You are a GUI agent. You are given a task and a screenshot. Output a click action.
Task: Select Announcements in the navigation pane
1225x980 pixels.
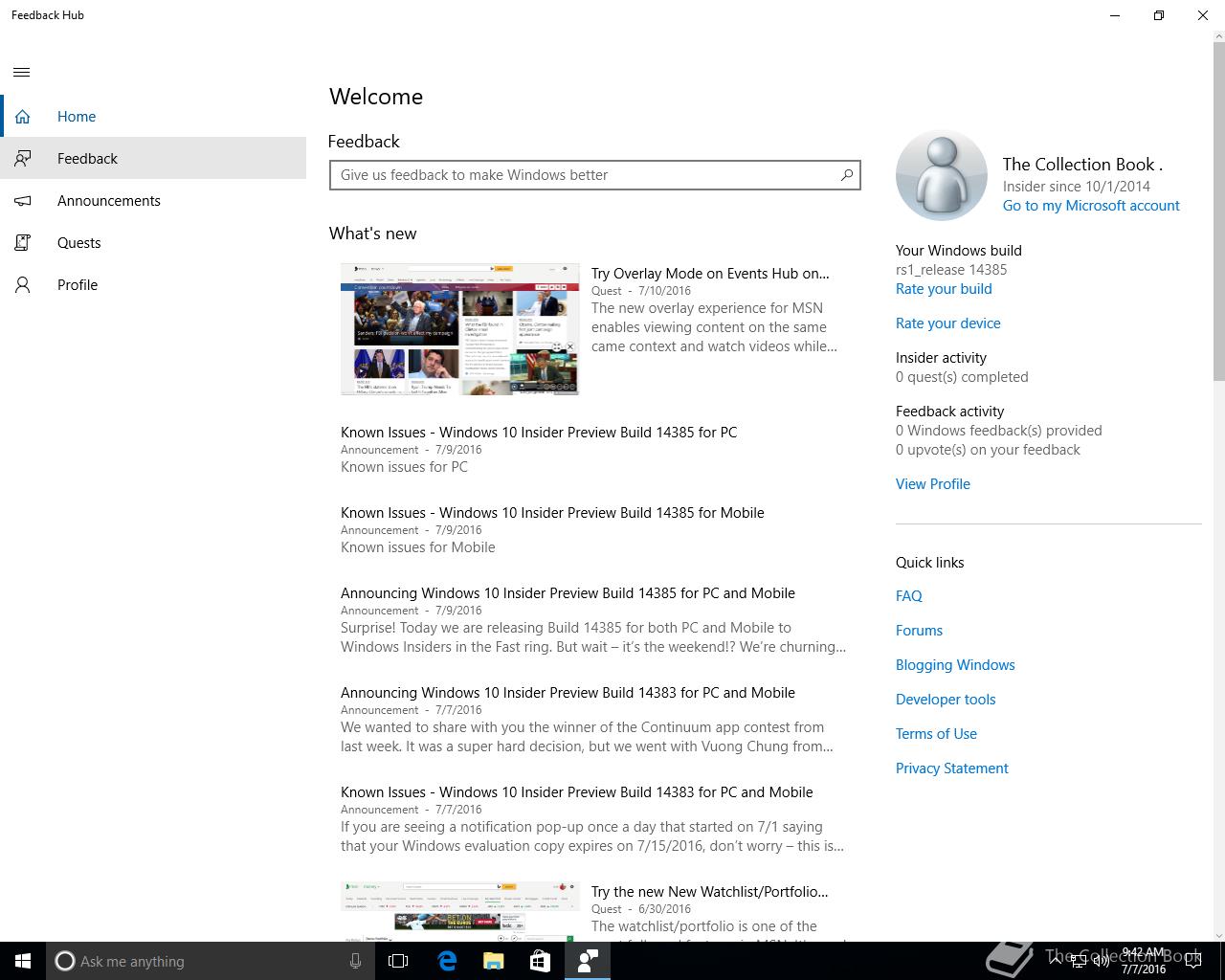tap(153, 201)
